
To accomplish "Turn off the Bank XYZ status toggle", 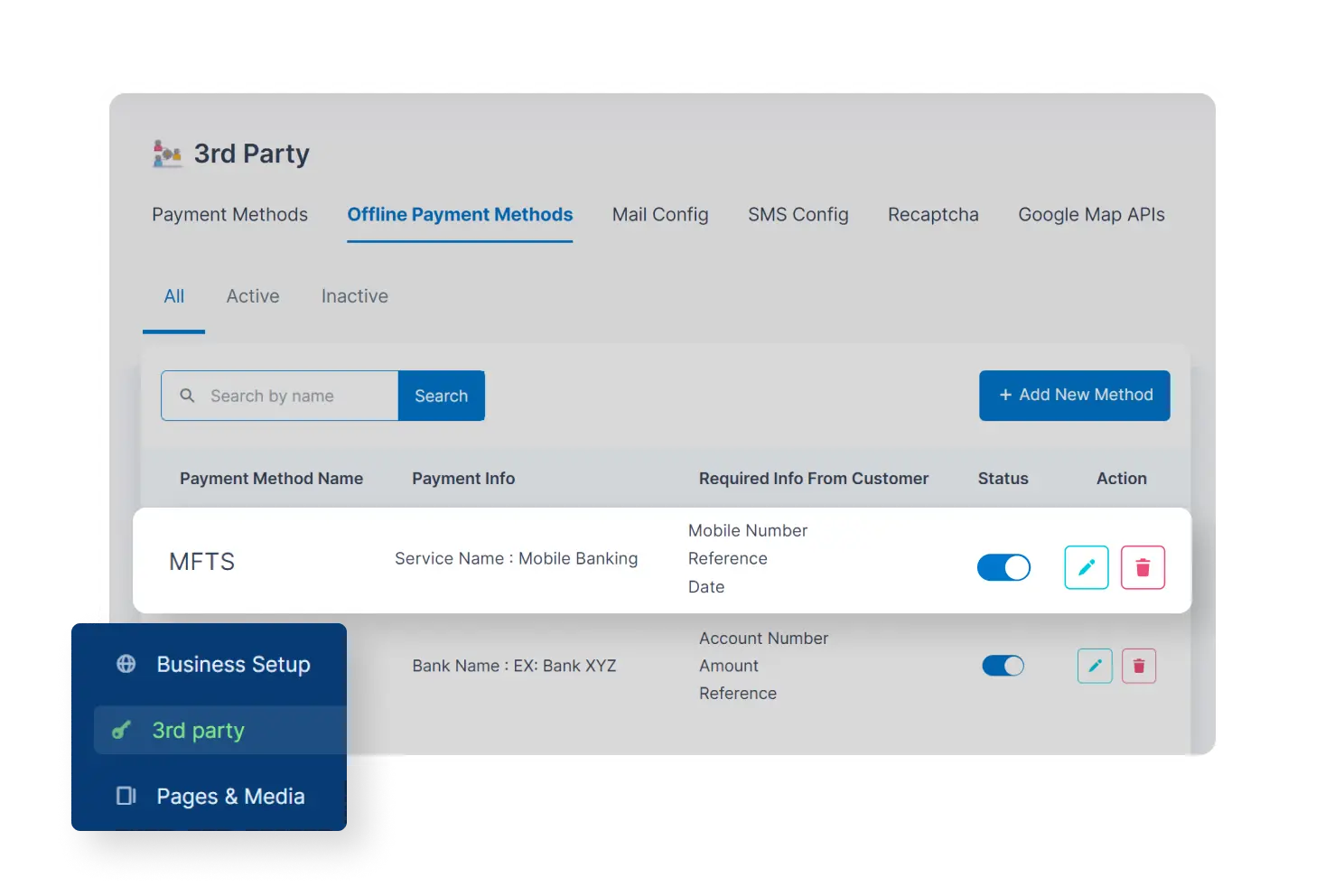I will [1003, 666].
